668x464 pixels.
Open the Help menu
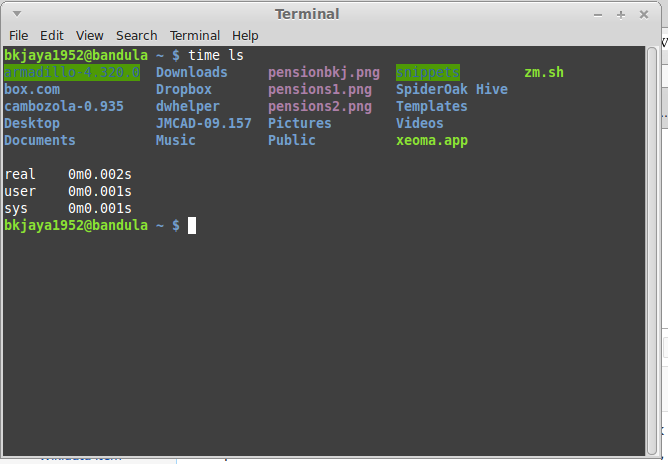245,36
